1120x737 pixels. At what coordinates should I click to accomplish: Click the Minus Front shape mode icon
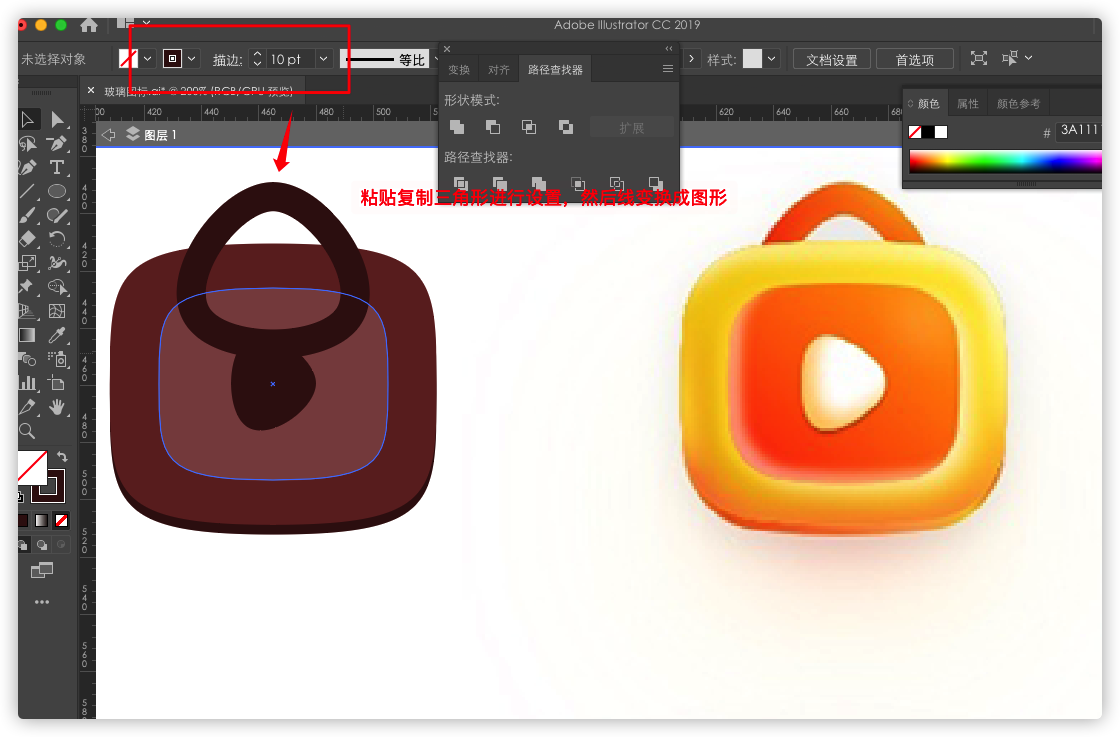pos(493,127)
